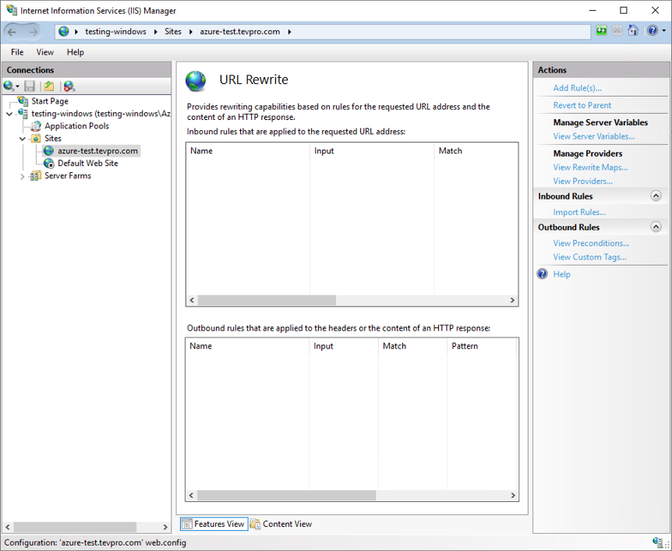Click View Server Variables... link
The image size is (672, 551).
[x=594, y=136]
